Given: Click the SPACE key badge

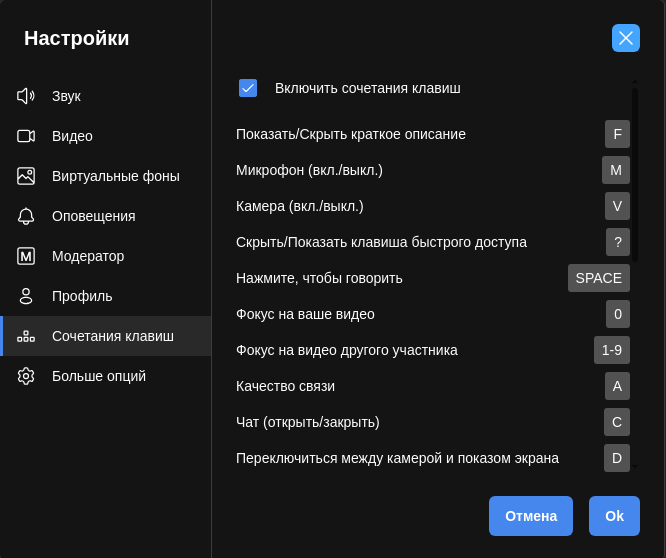Looking at the screenshot, I should [598, 278].
